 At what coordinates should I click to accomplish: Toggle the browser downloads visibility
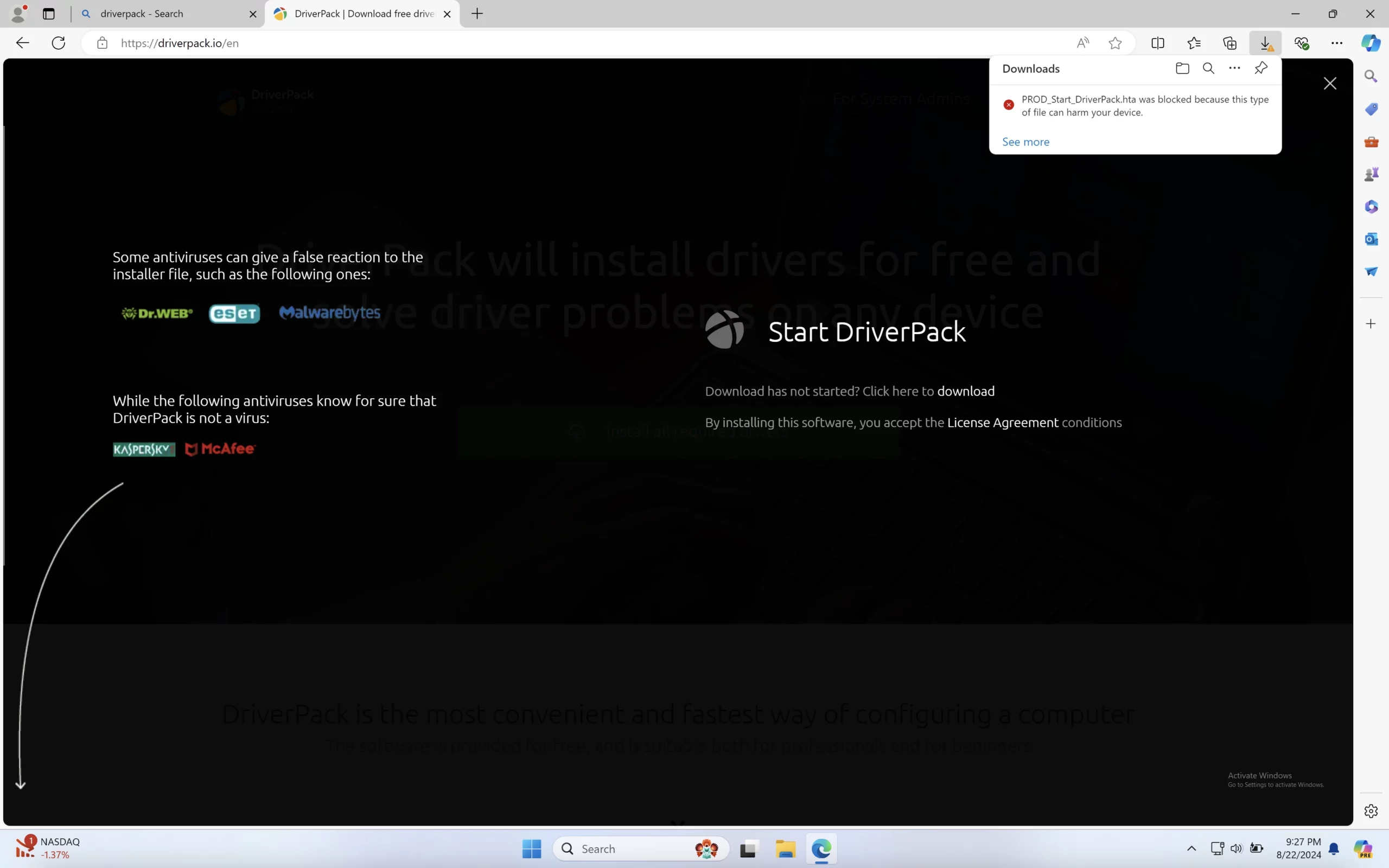click(1265, 43)
